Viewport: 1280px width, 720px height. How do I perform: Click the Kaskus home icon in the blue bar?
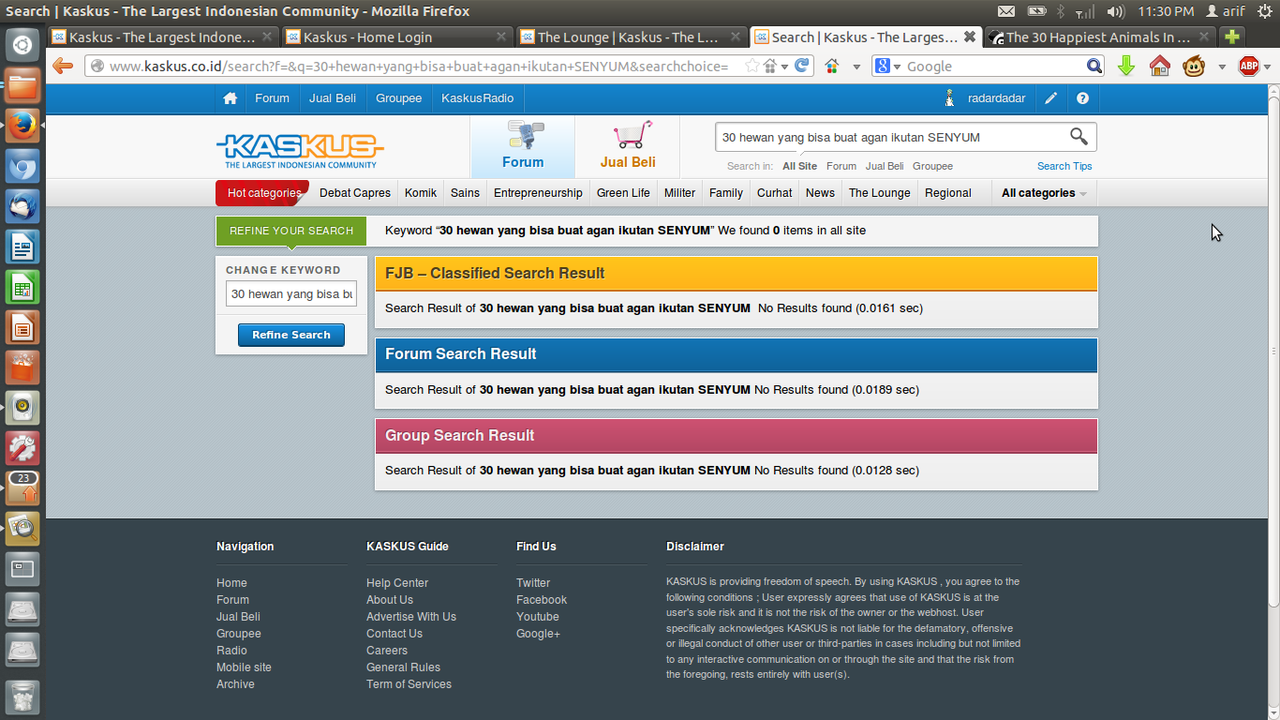coord(230,98)
